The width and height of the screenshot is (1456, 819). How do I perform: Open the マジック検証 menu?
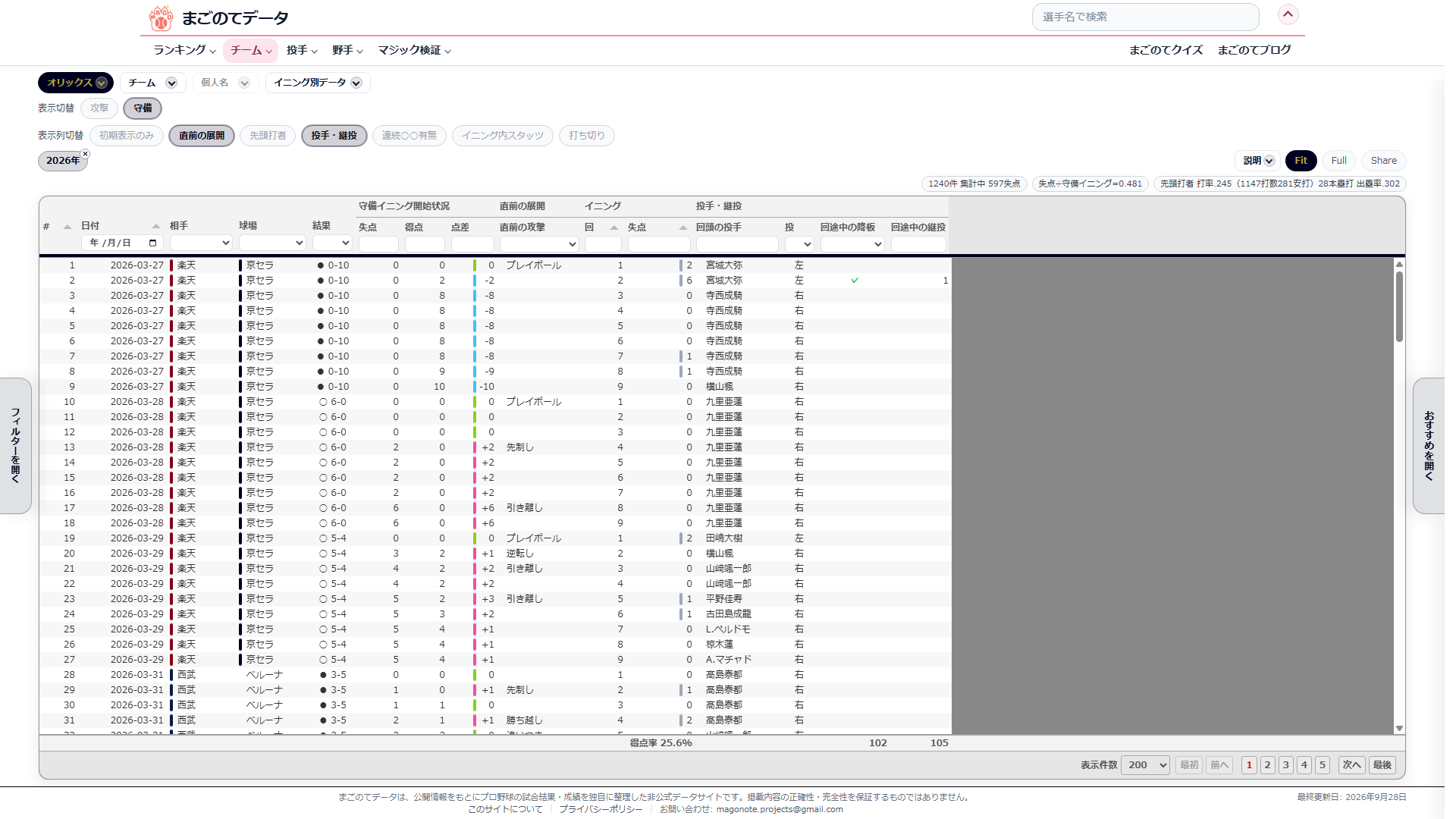click(414, 50)
